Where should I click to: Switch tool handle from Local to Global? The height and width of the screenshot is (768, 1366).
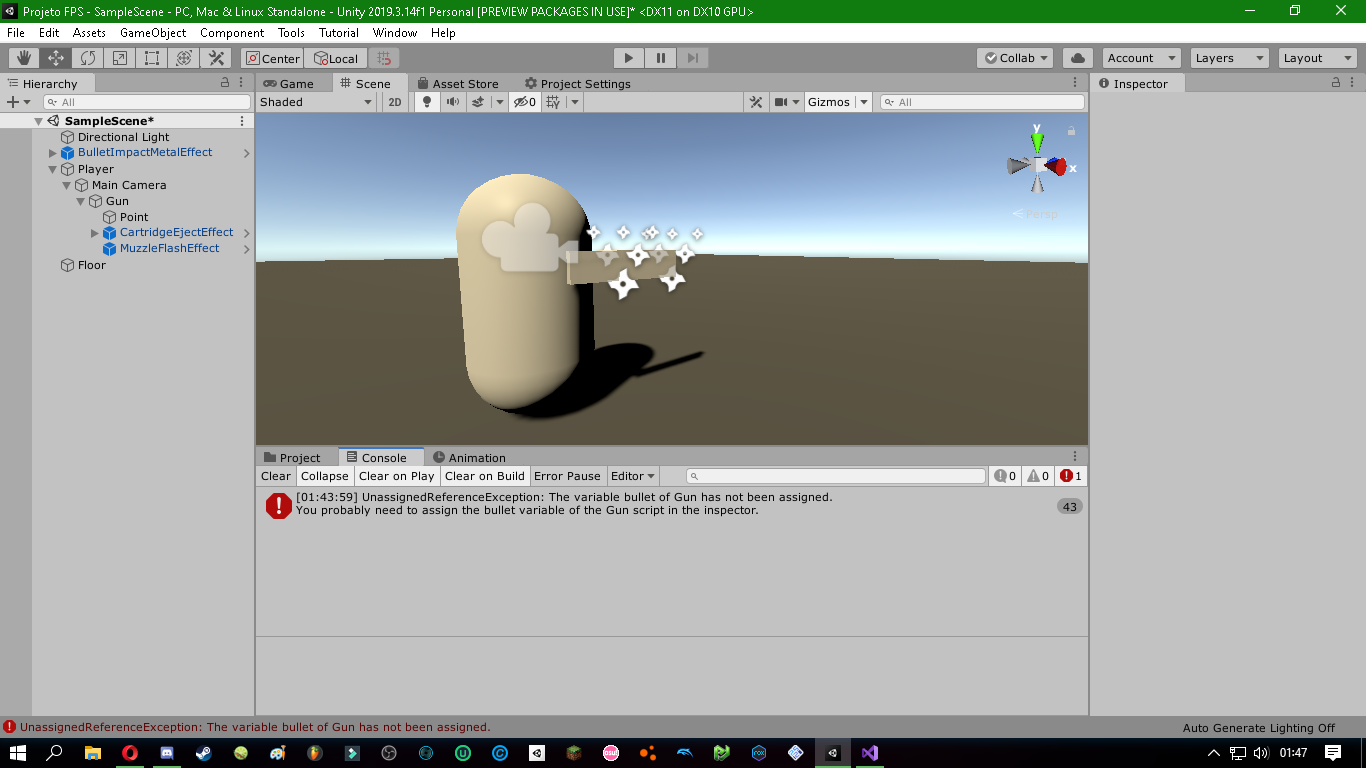[x=336, y=57]
